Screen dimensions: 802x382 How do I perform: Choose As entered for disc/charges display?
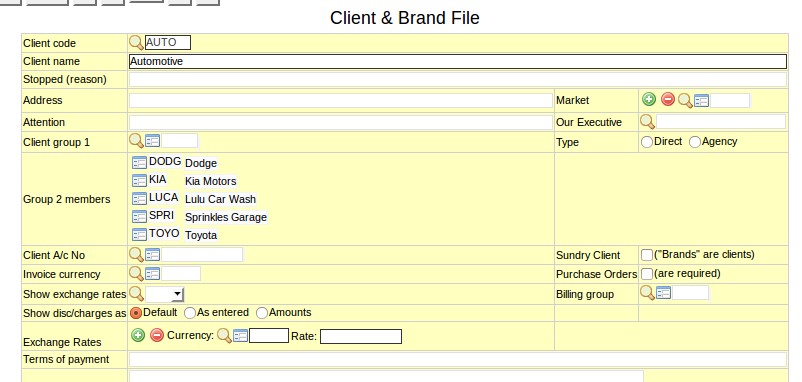(x=190, y=312)
